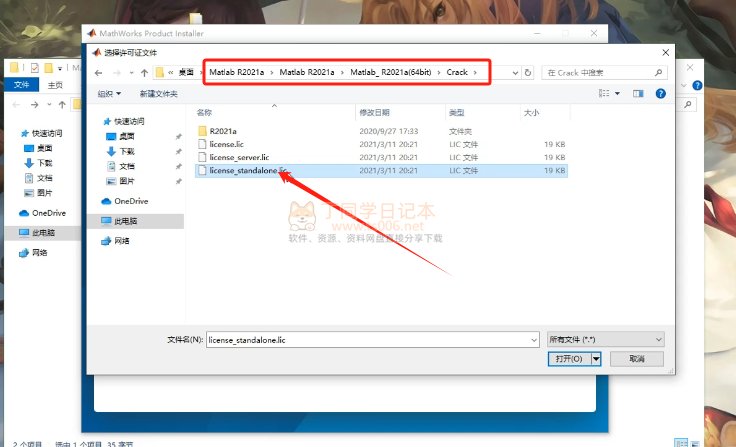Screen dimensions: 736x447
Task: Toggle the preview pane icon
Action: point(638,93)
